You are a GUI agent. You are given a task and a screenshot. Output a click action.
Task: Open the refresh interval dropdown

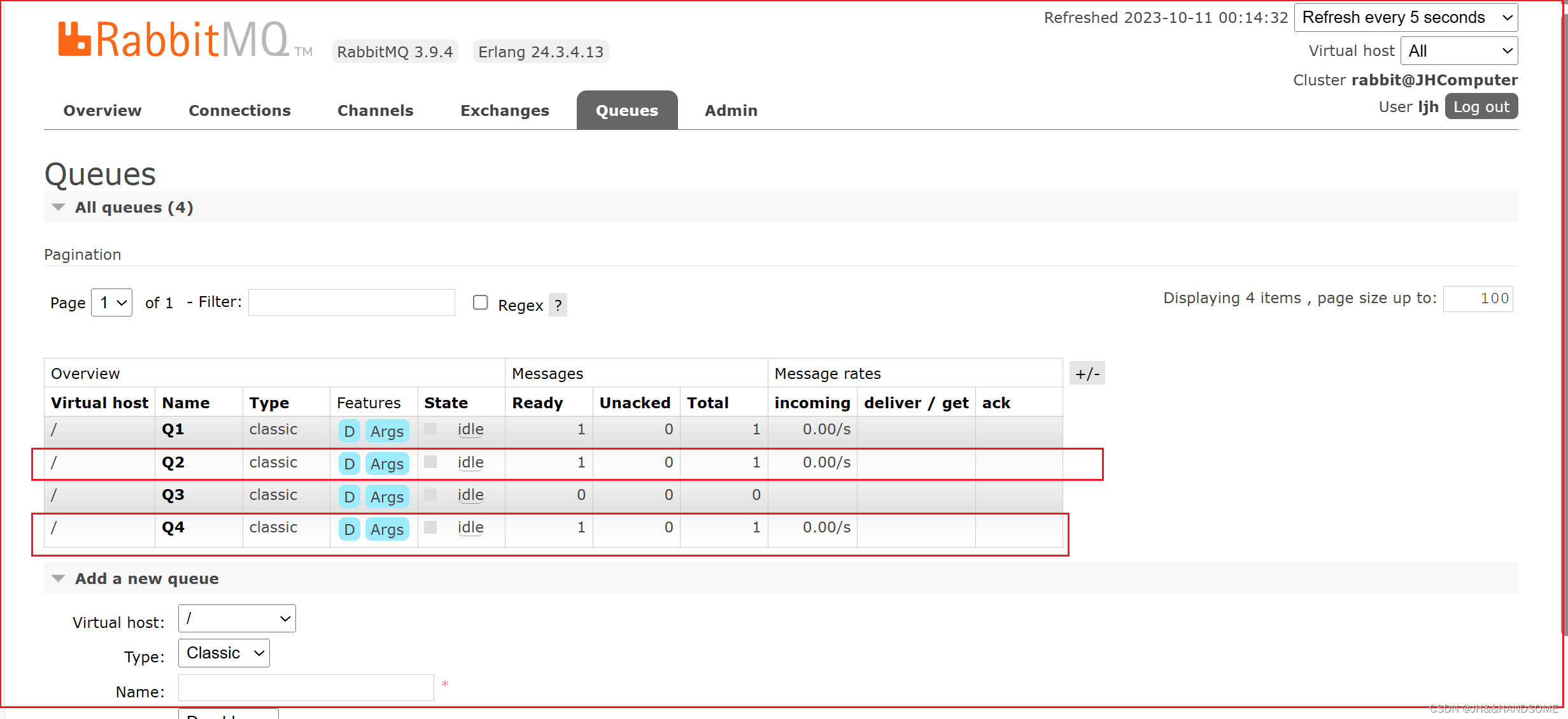[1406, 18]
